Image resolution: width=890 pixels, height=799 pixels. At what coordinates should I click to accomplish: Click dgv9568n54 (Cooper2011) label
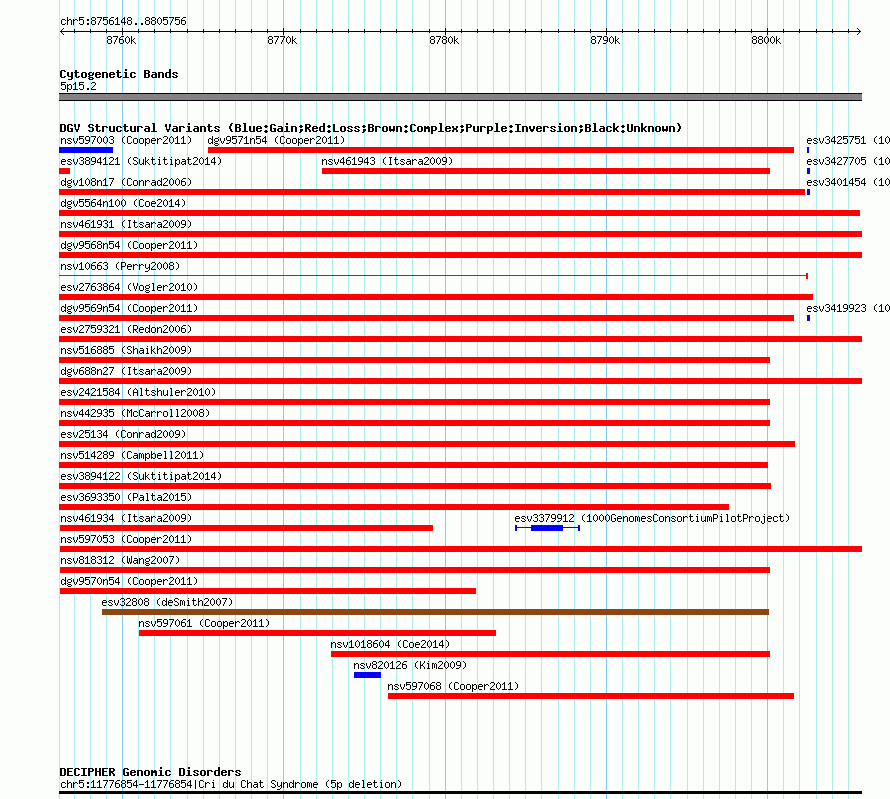(129, 245)
